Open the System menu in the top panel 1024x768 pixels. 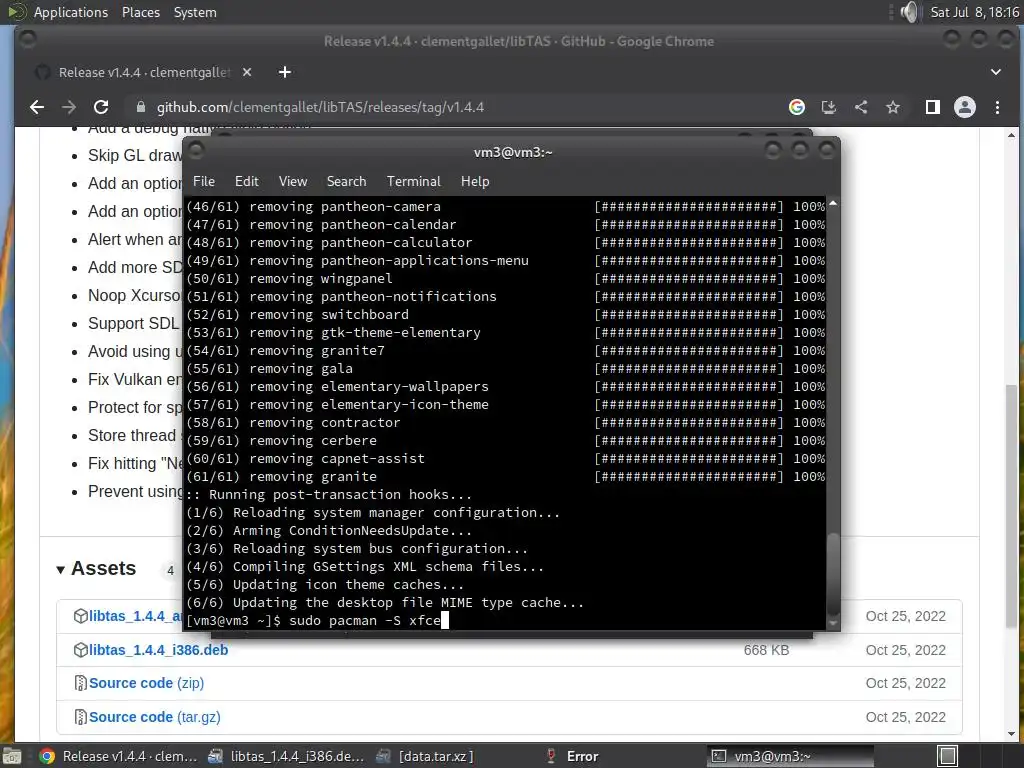(x=195, y=12)
